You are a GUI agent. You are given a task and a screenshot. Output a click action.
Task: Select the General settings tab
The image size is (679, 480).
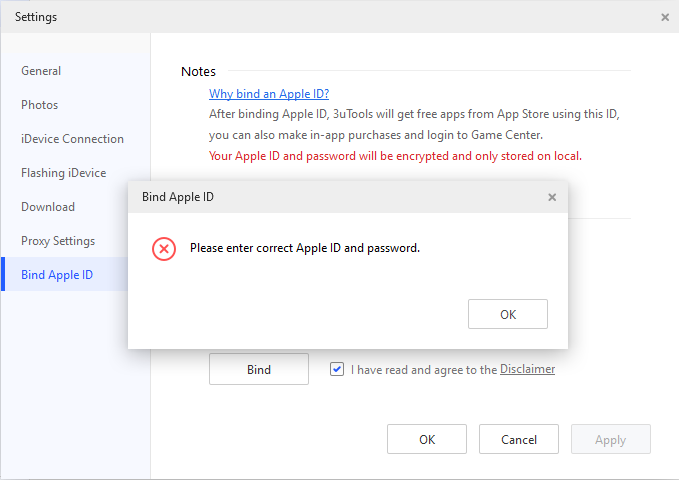point(41,71)
